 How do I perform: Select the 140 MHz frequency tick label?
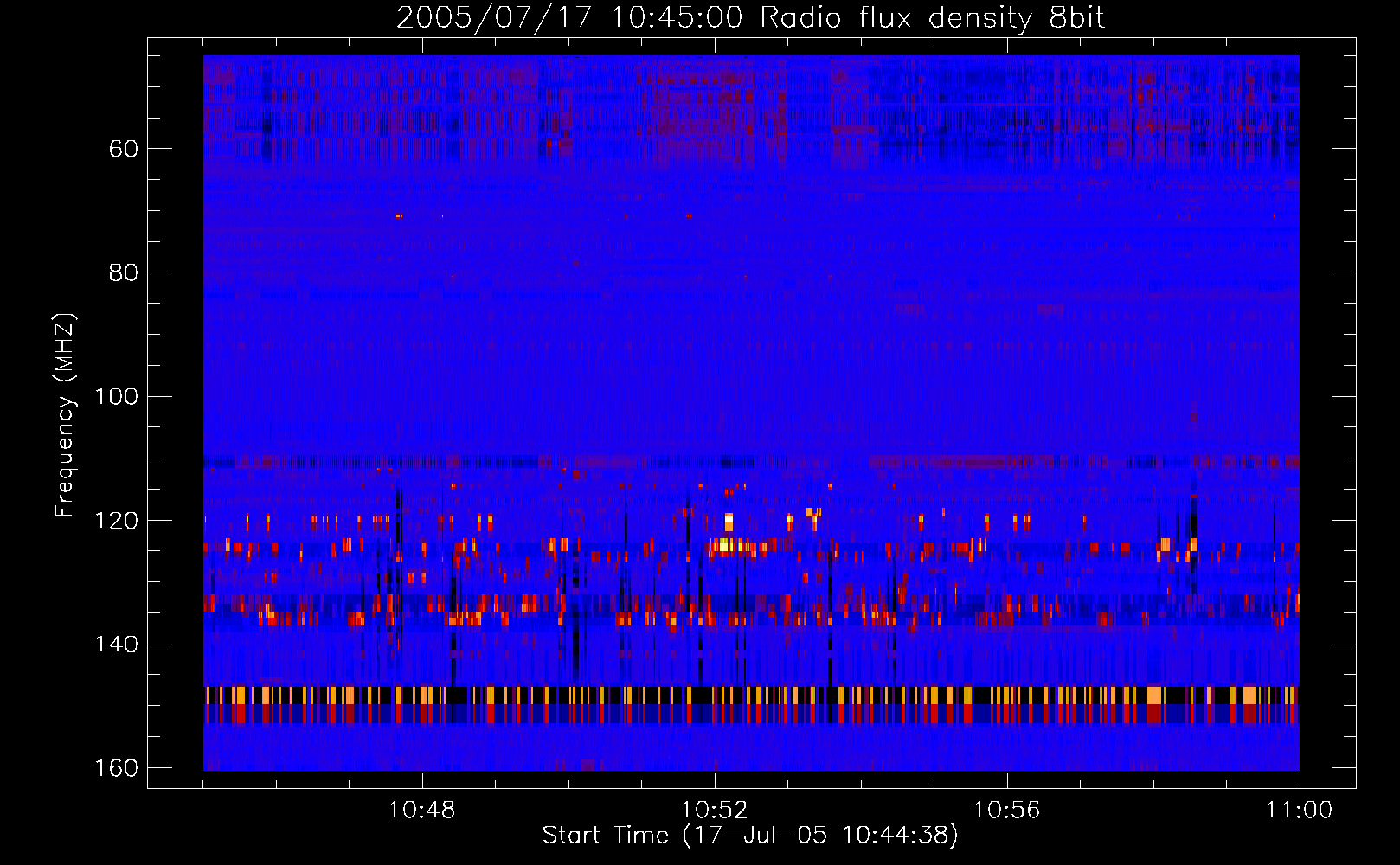click(x=116, y=644)
